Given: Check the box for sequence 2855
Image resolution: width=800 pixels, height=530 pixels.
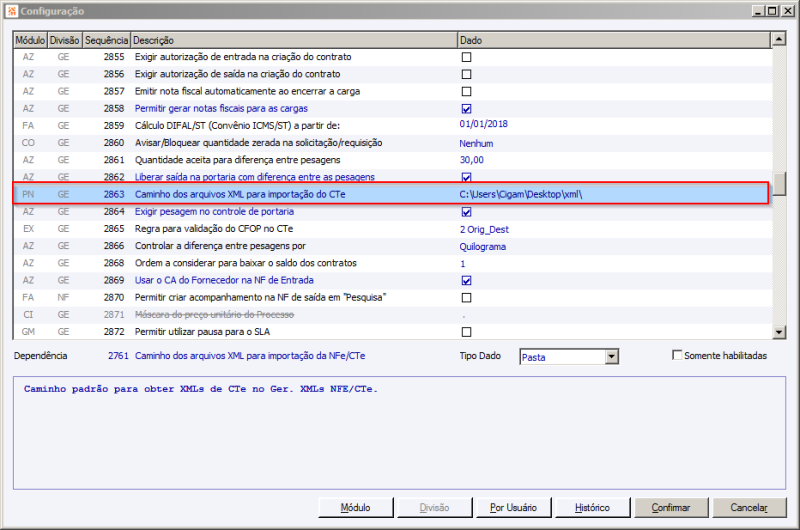Looking at the screenshot, I should [466, 57].
